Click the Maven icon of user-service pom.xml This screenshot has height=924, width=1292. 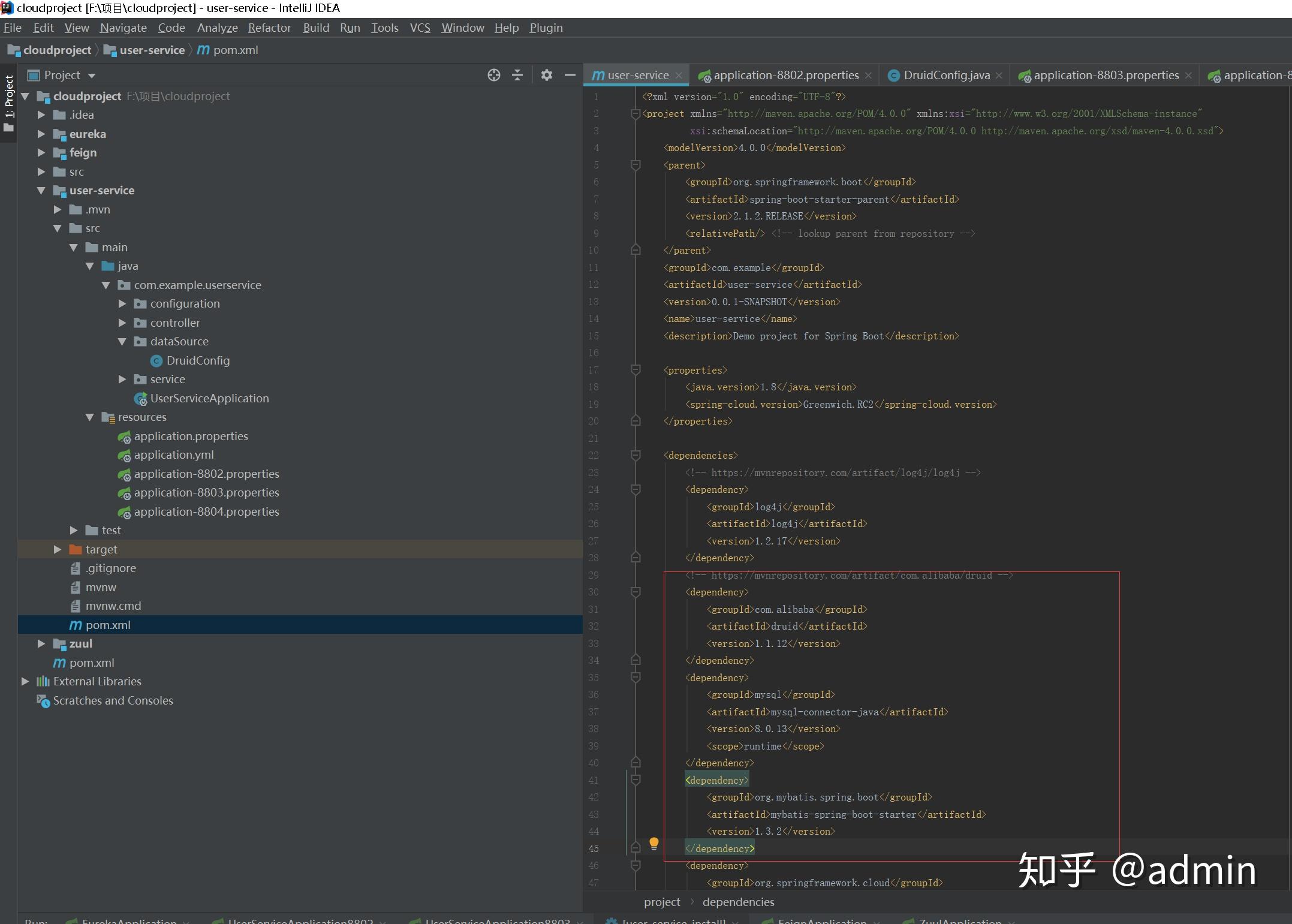[x=76, y=625]
